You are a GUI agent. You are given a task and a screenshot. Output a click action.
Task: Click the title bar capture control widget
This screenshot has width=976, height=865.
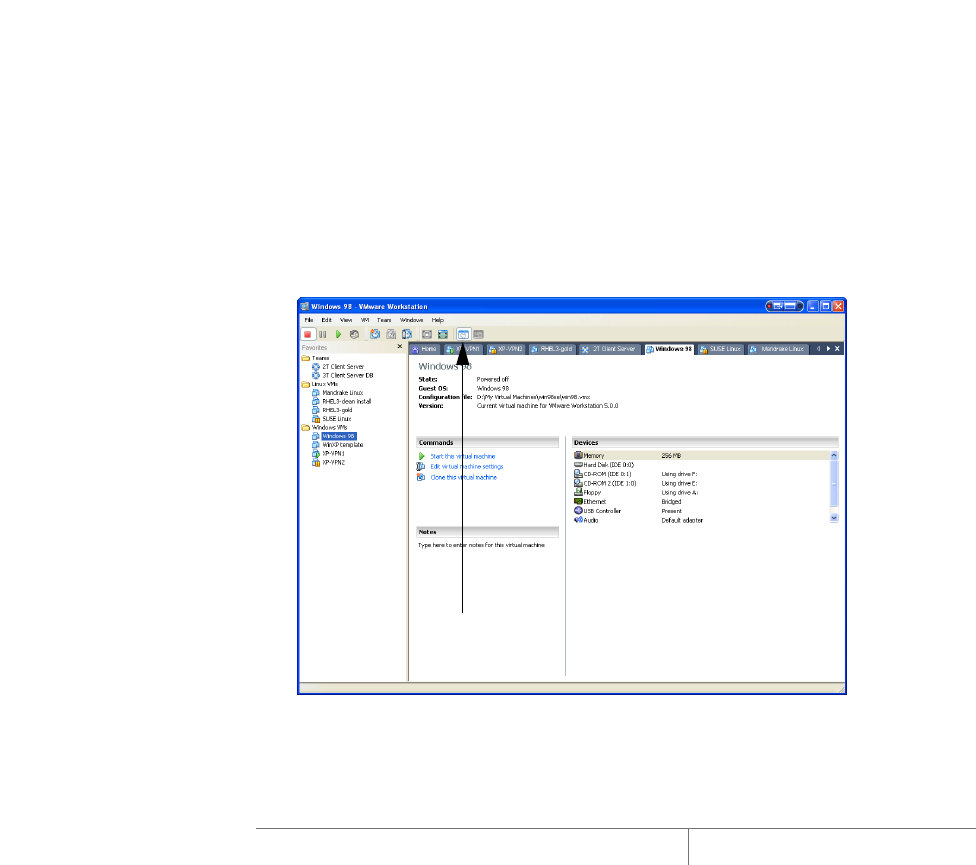784,306
